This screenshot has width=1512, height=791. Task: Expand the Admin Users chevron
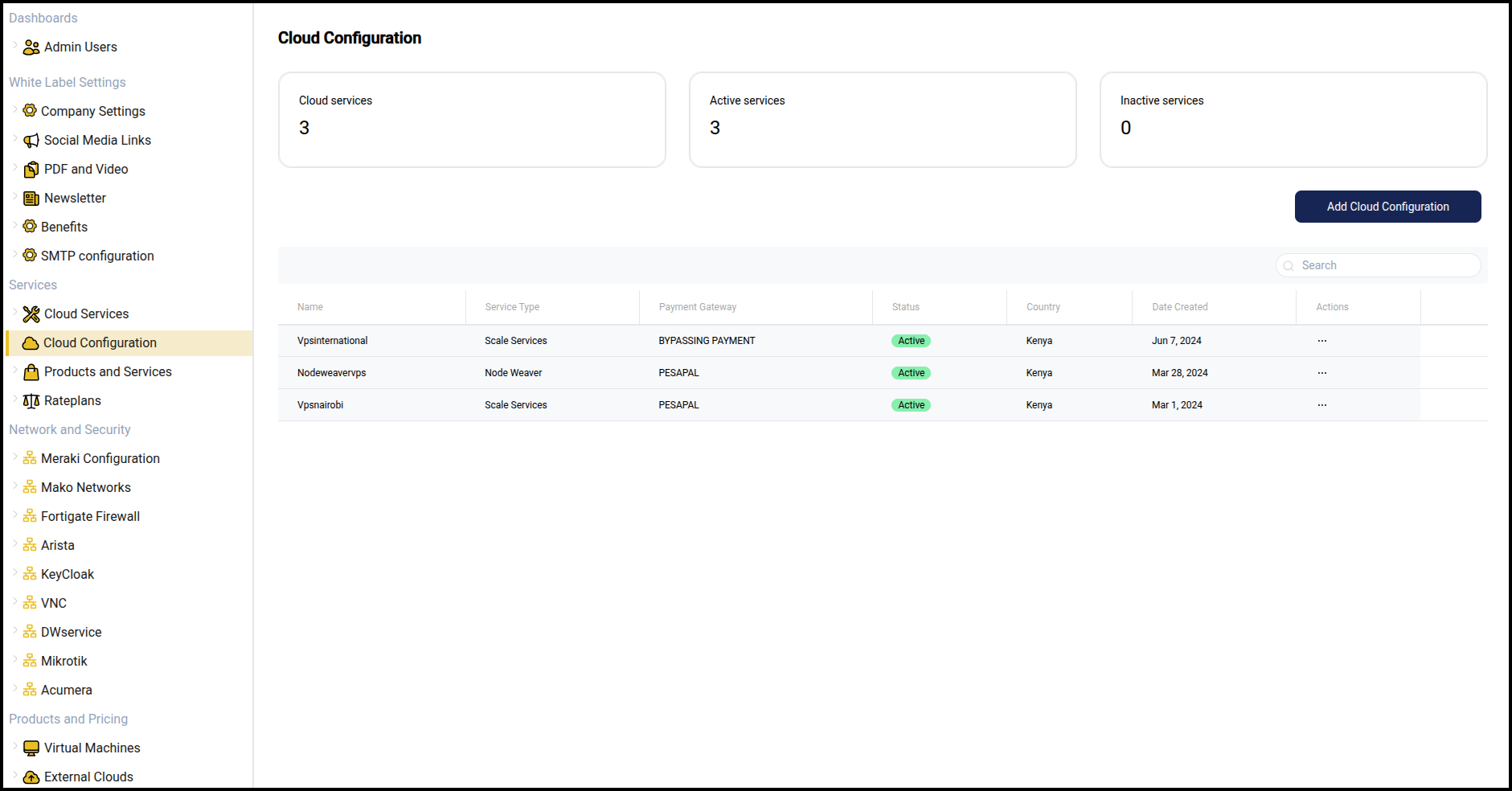(14, 45)
